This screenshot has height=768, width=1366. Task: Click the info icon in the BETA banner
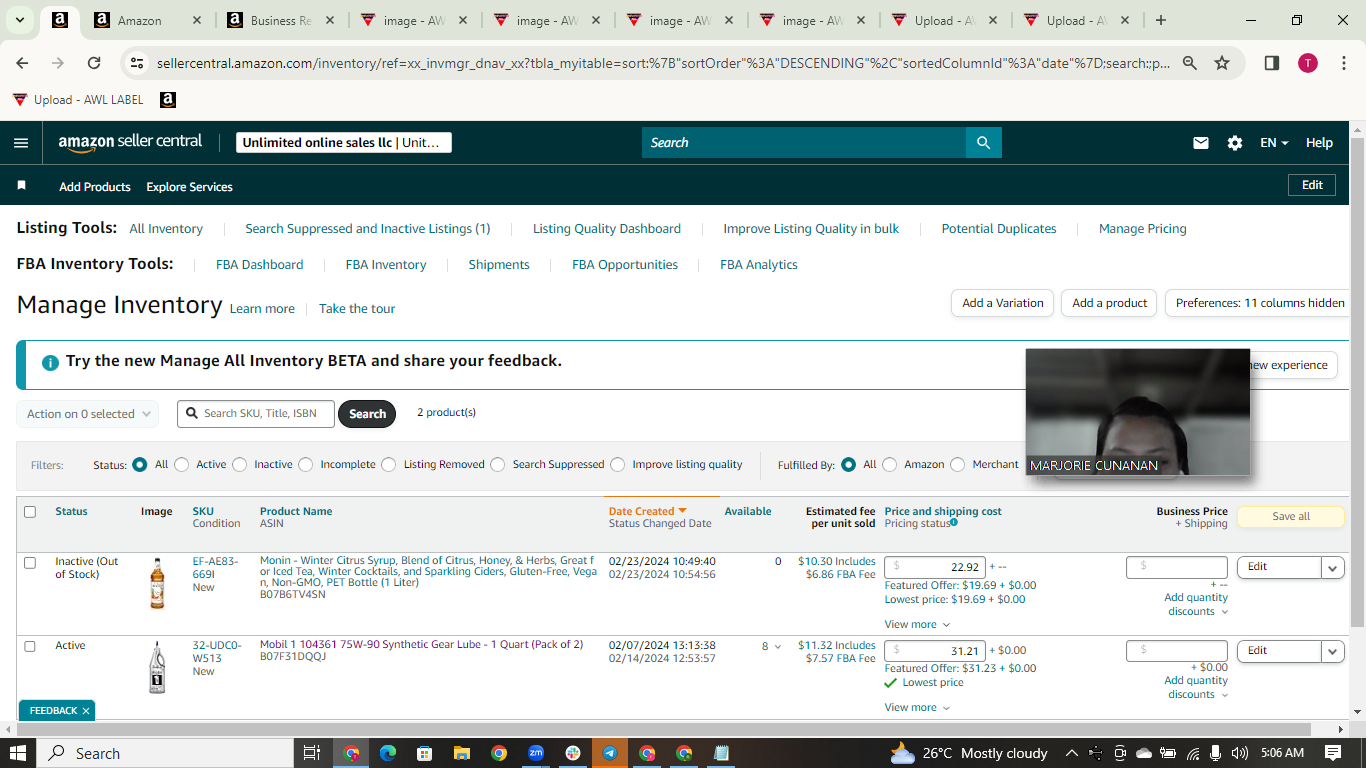50,362
